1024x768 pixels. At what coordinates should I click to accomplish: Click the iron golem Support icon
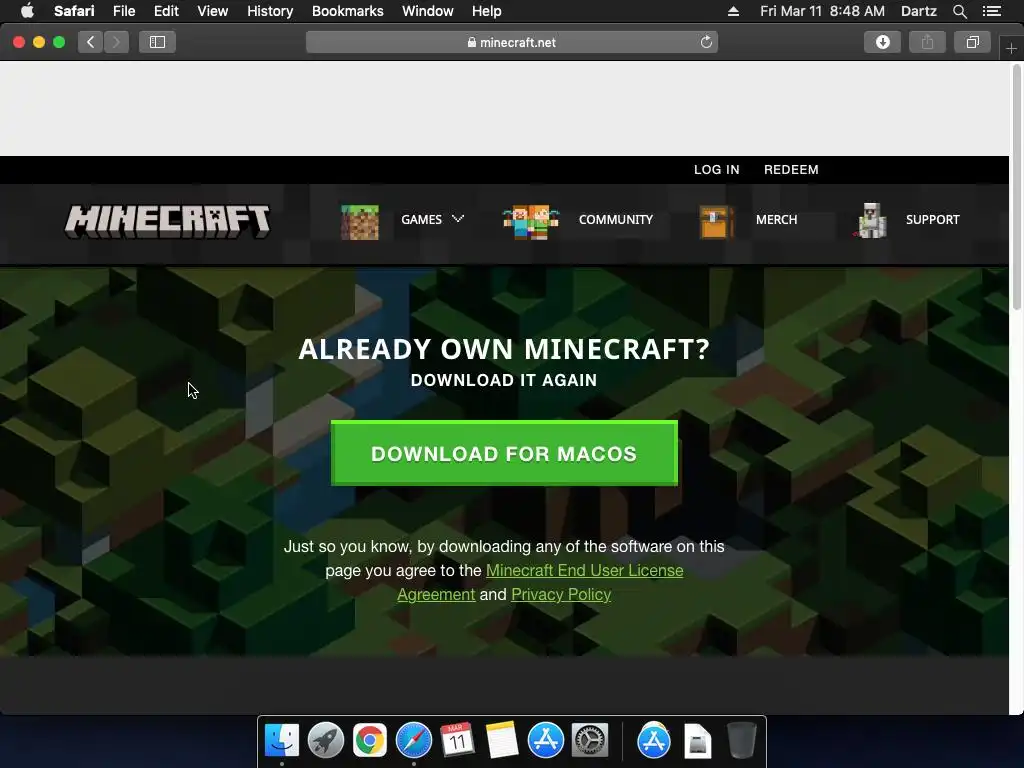coord(871,221)
